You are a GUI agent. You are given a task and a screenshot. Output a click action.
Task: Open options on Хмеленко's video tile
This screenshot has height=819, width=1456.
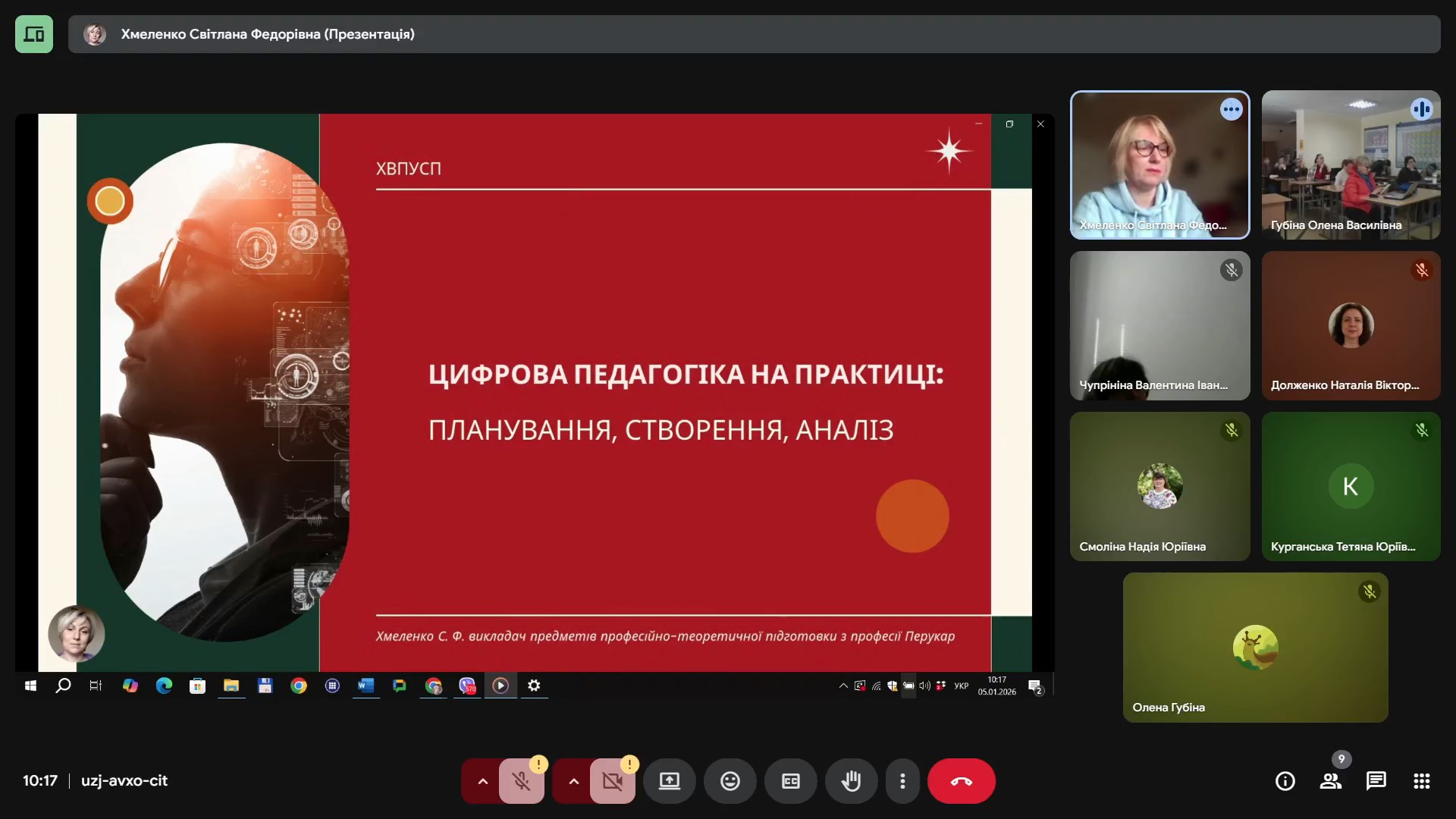tap(1231, 110)
